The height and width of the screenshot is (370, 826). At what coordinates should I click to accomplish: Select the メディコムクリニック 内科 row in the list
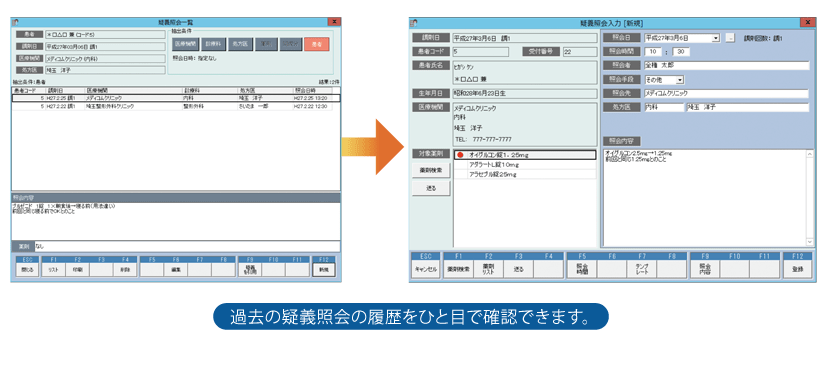click(176, 98)
